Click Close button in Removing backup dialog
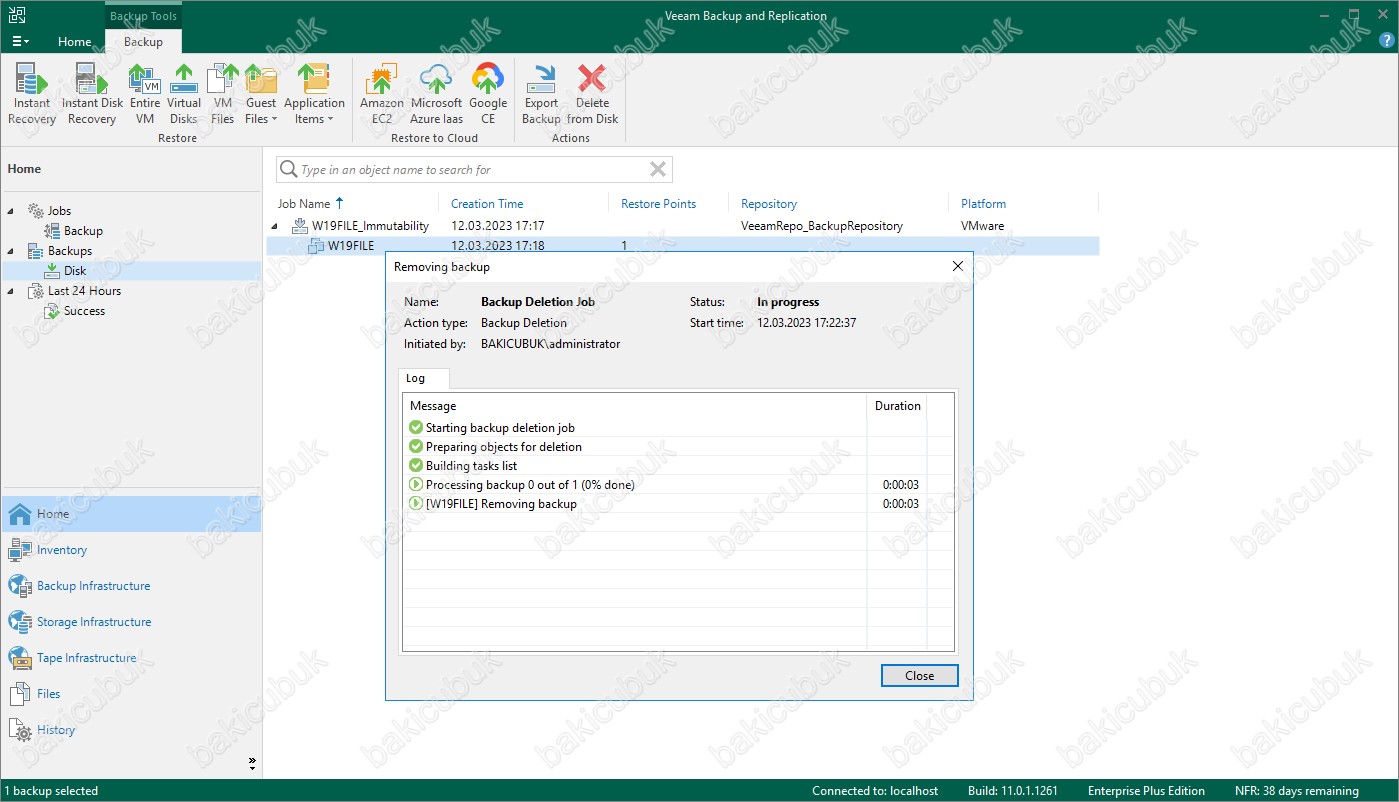1399x802 pixels. pos(919,676)
